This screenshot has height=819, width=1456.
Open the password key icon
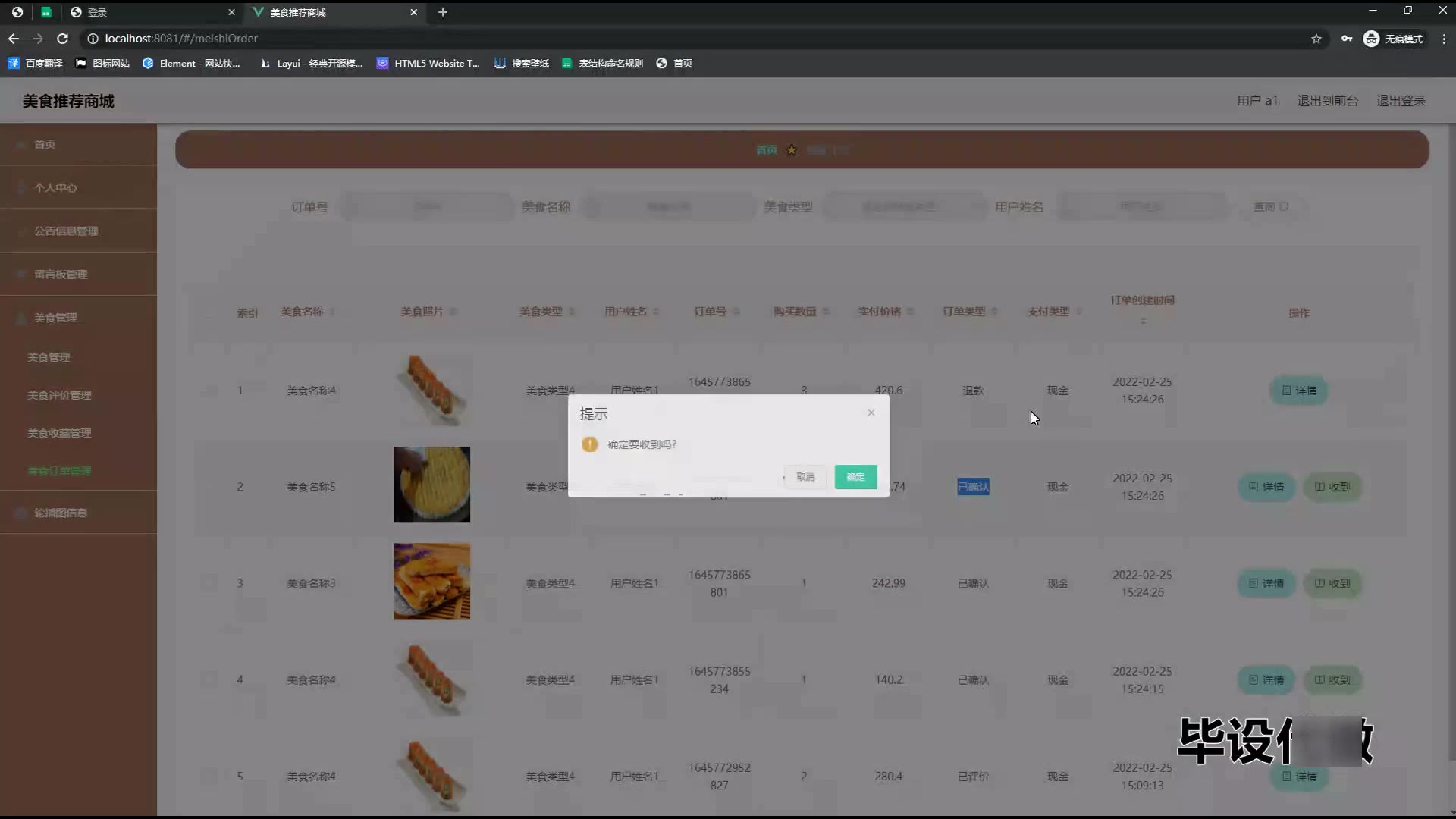tap(1347, 39)
